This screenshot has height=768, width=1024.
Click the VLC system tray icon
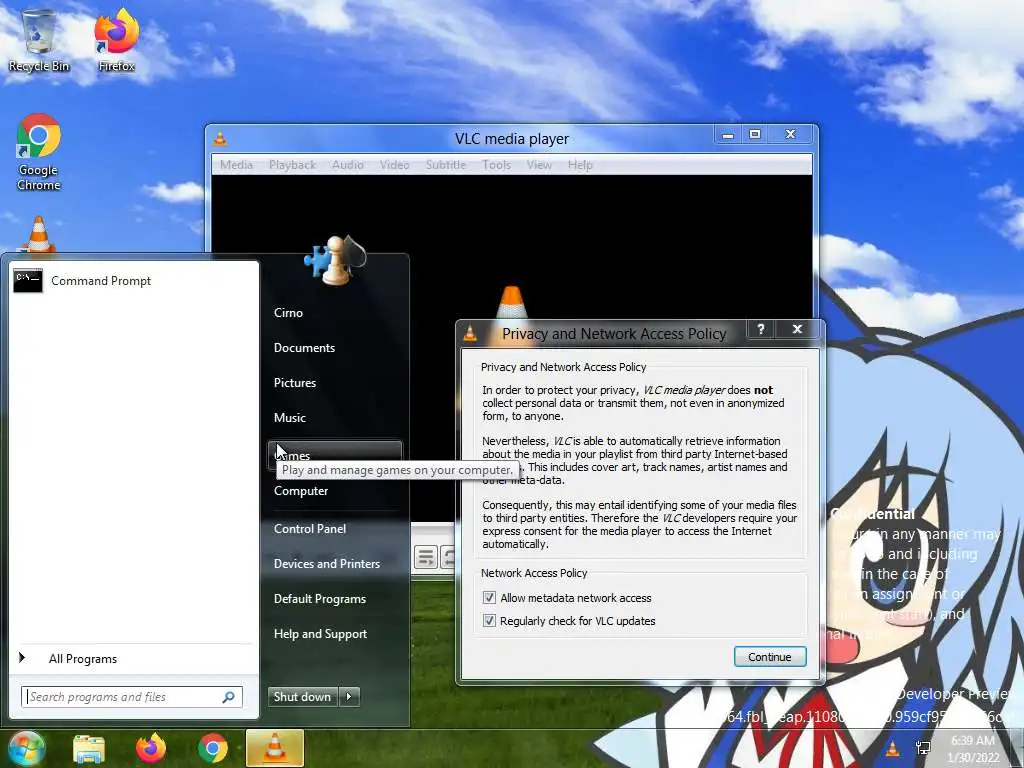(x=892, y=748)
